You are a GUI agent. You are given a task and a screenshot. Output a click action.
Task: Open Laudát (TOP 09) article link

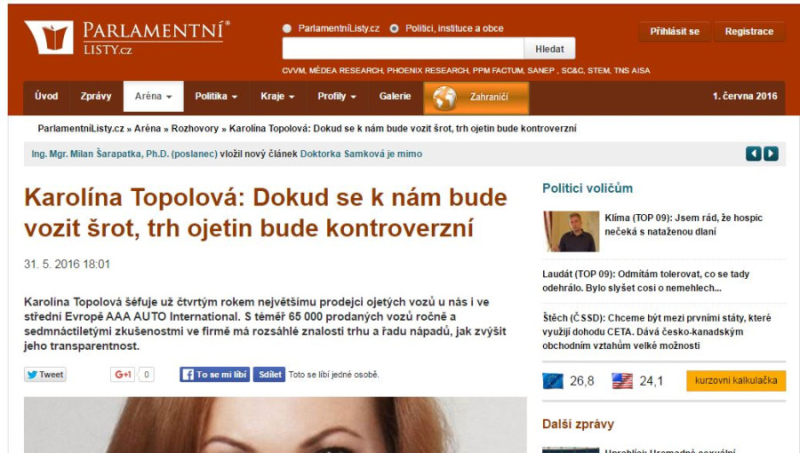645,281
